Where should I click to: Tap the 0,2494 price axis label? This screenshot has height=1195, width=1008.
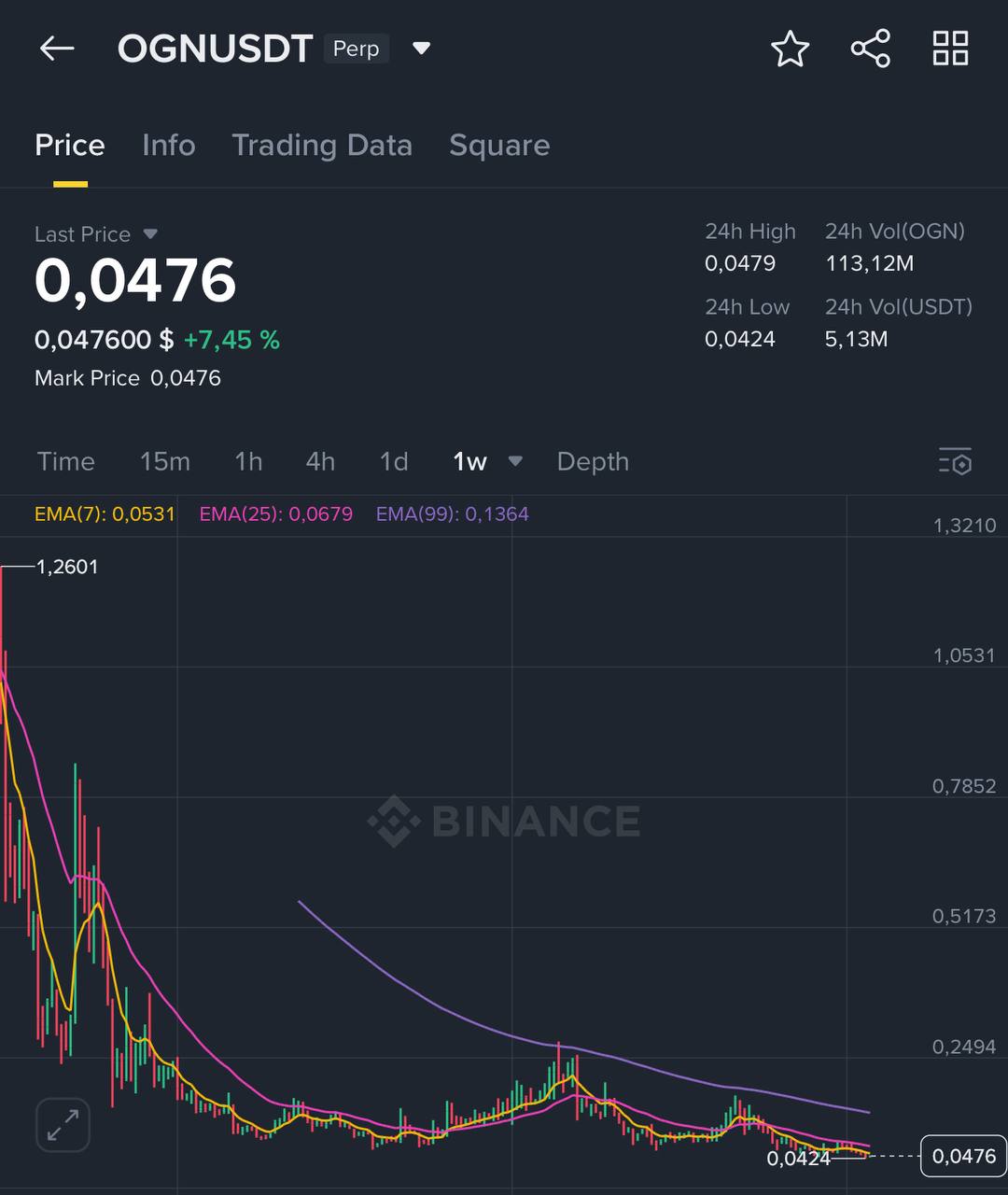click(x=965, y=1047)
